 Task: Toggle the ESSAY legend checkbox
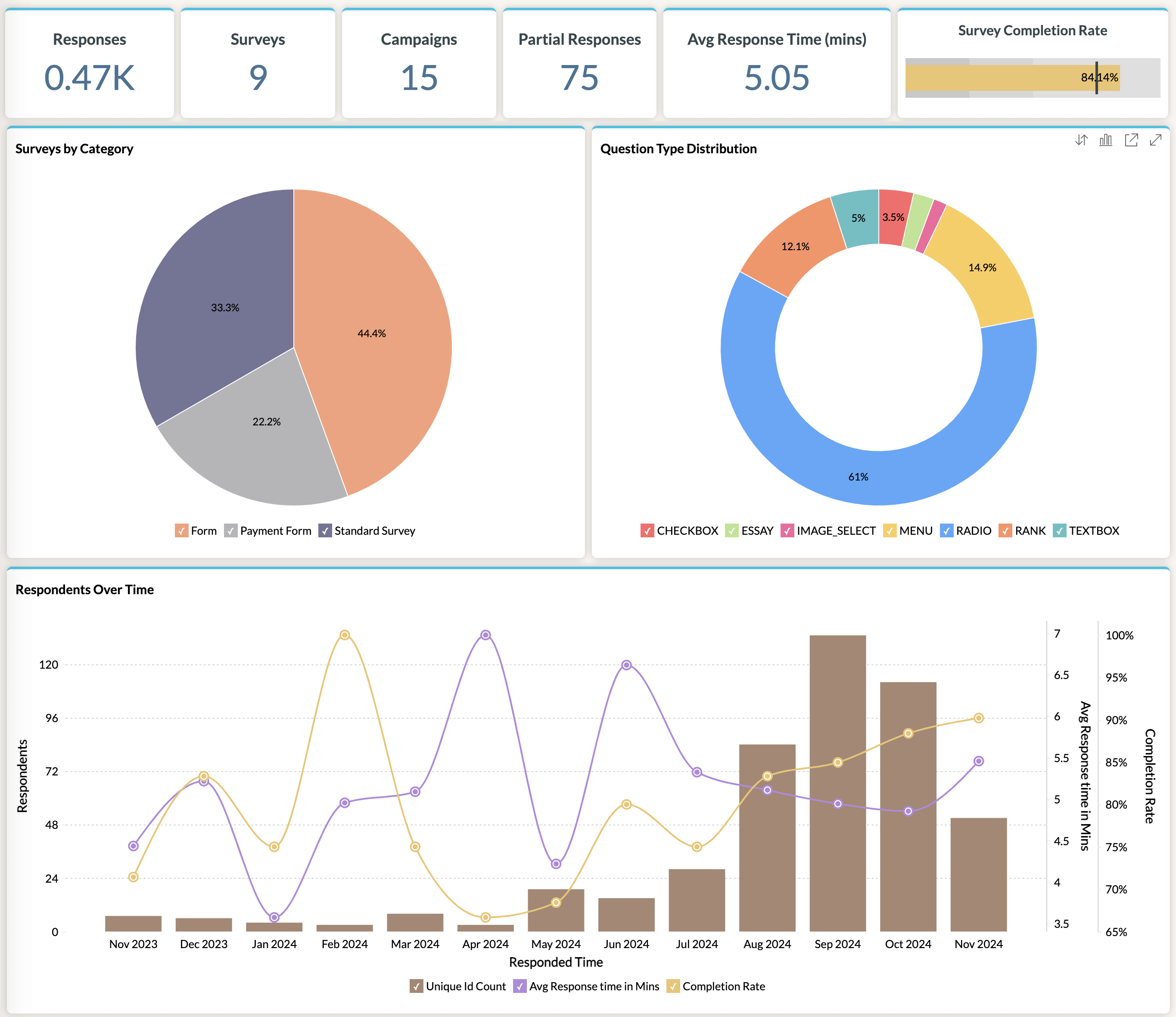pyautogui.click(x=731, y=530)
